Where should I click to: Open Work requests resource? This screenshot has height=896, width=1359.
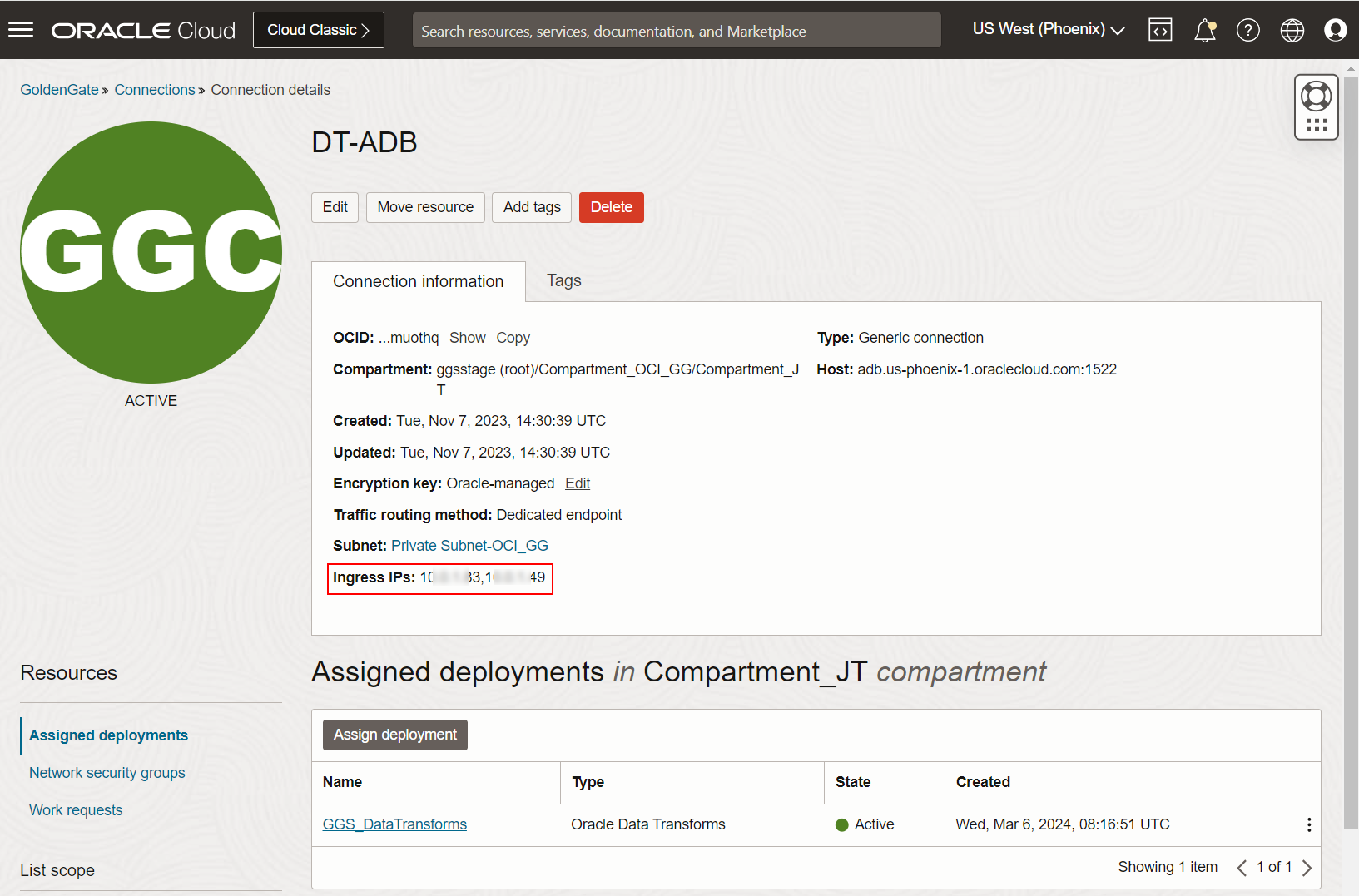[76, 810]
